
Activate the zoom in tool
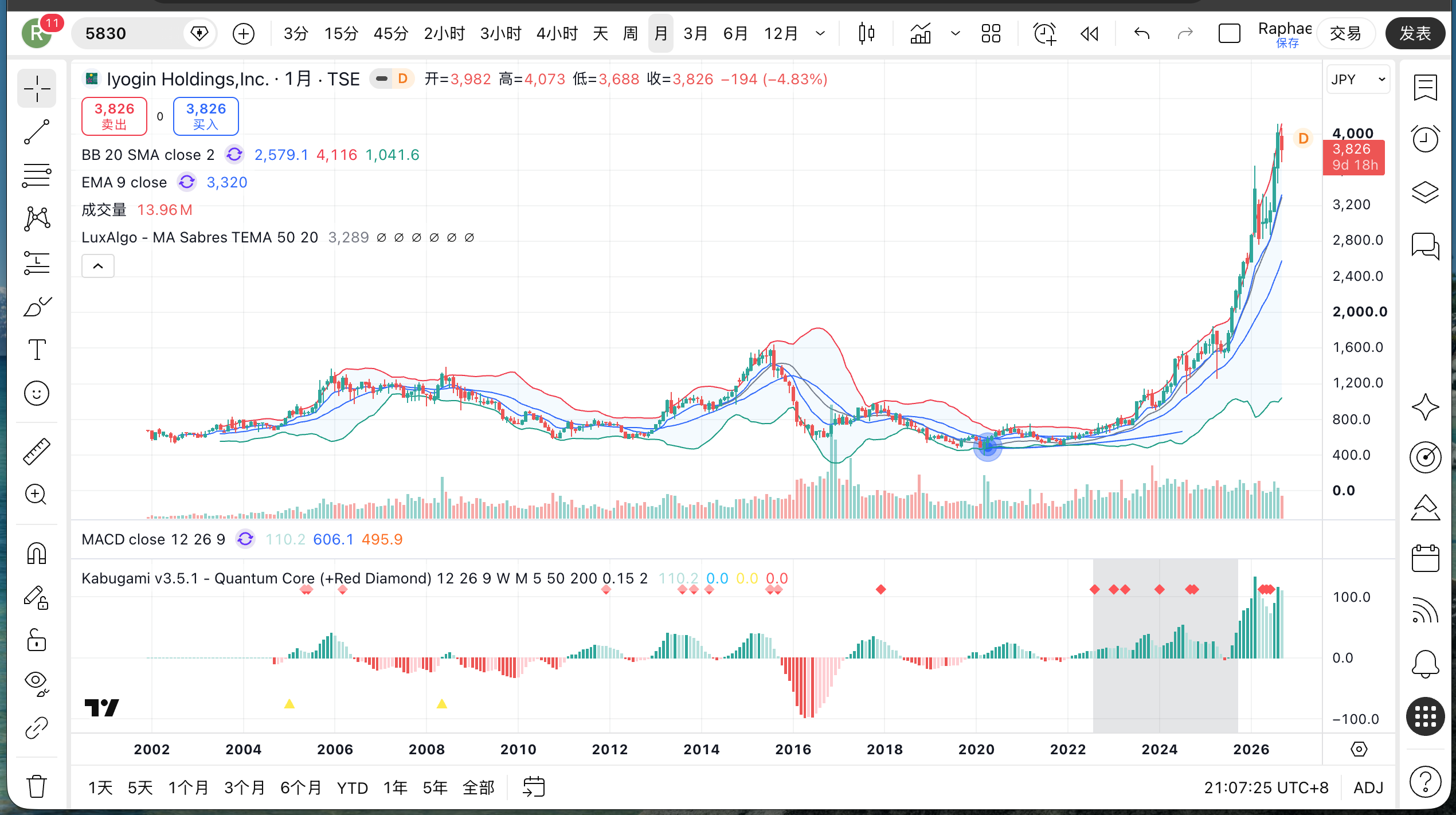37,495
